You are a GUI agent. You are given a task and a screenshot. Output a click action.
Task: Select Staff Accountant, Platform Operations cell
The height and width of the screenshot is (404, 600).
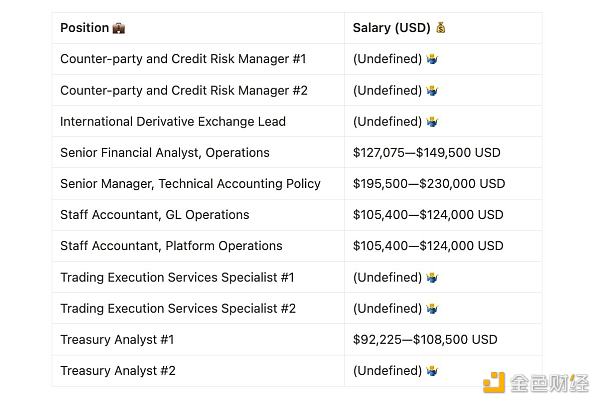171,246
